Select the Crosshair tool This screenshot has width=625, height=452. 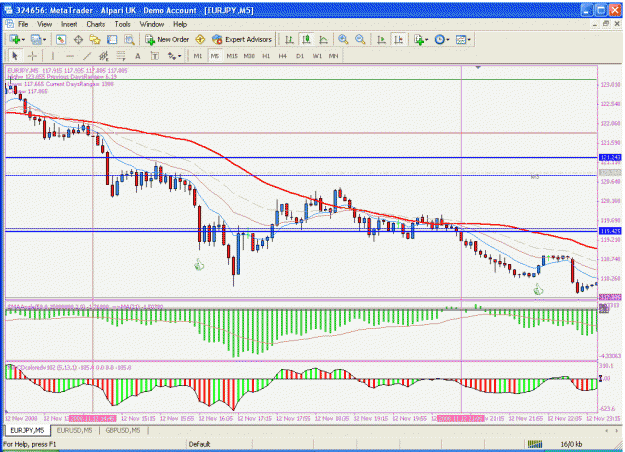click(x=32, y=56)
